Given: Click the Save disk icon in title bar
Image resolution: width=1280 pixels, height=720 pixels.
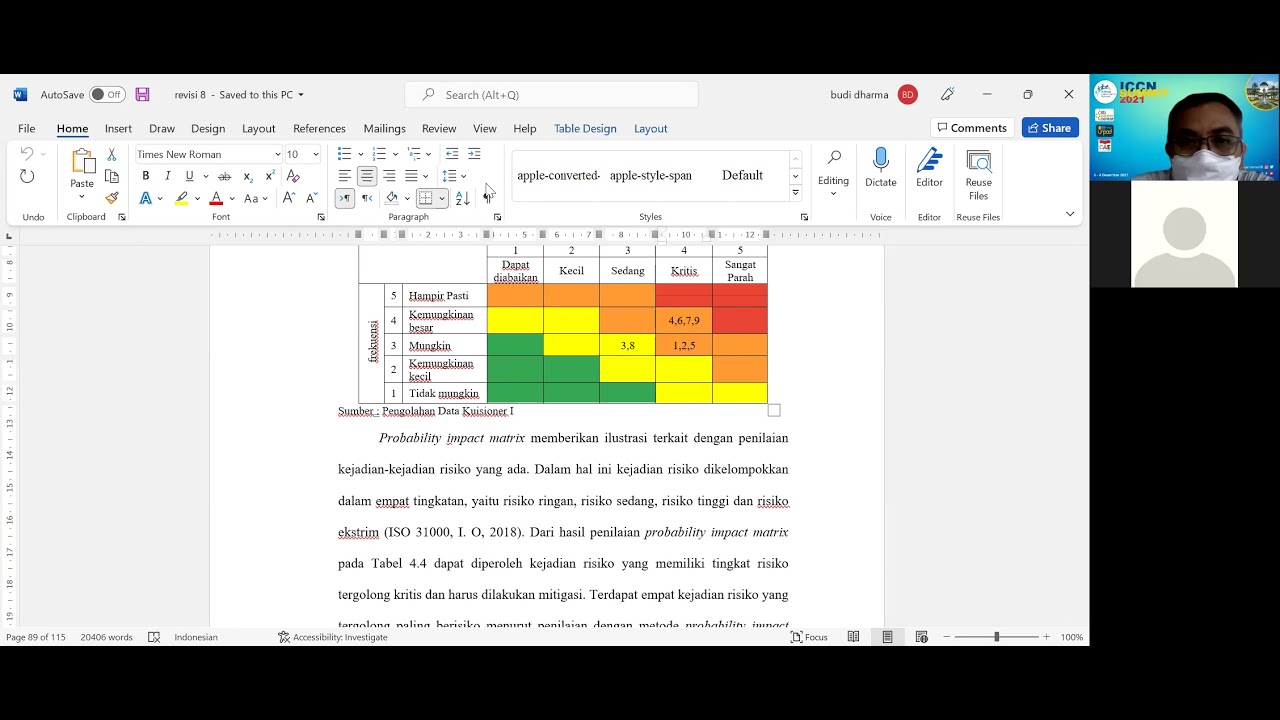Looking at the screenshot, I should [143, 95].
